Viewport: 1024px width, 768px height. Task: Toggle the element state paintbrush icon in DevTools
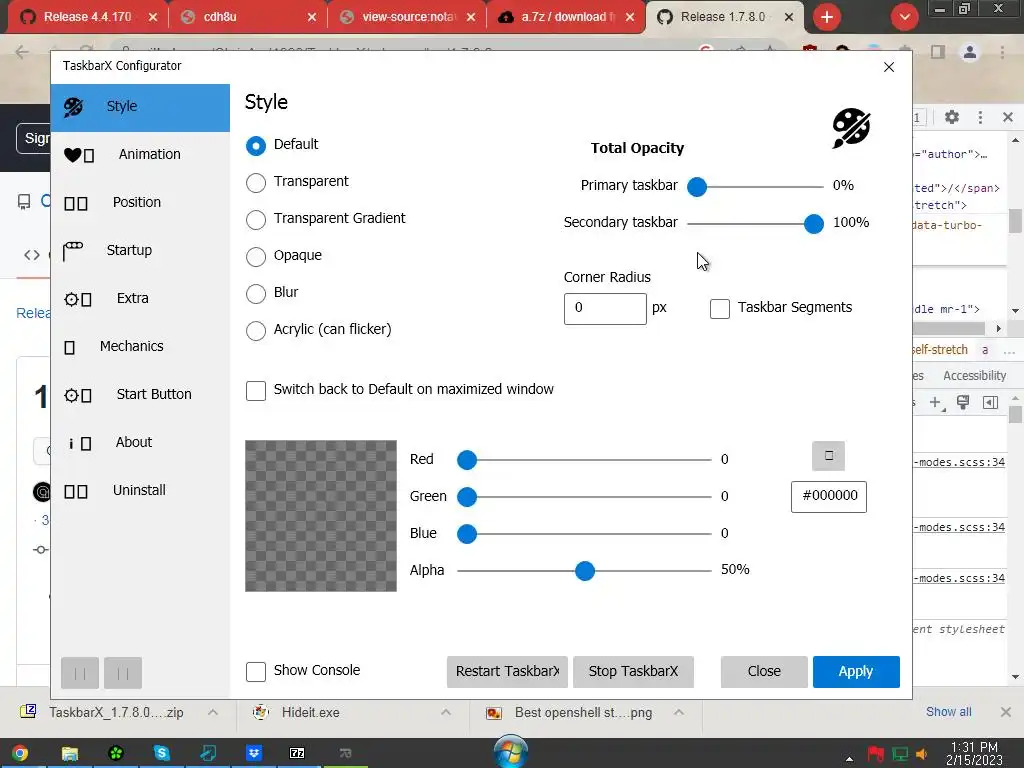pos(963,403)
